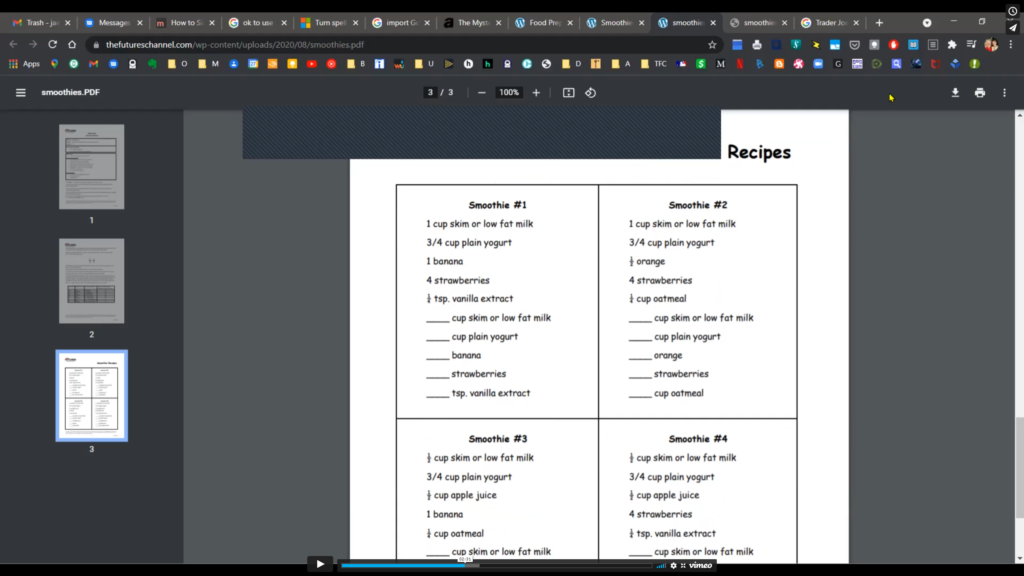Viewport: 1024px width, 576px height.
Task: Zoom out the PDF with minus button
Action: (x=482, y=93)
